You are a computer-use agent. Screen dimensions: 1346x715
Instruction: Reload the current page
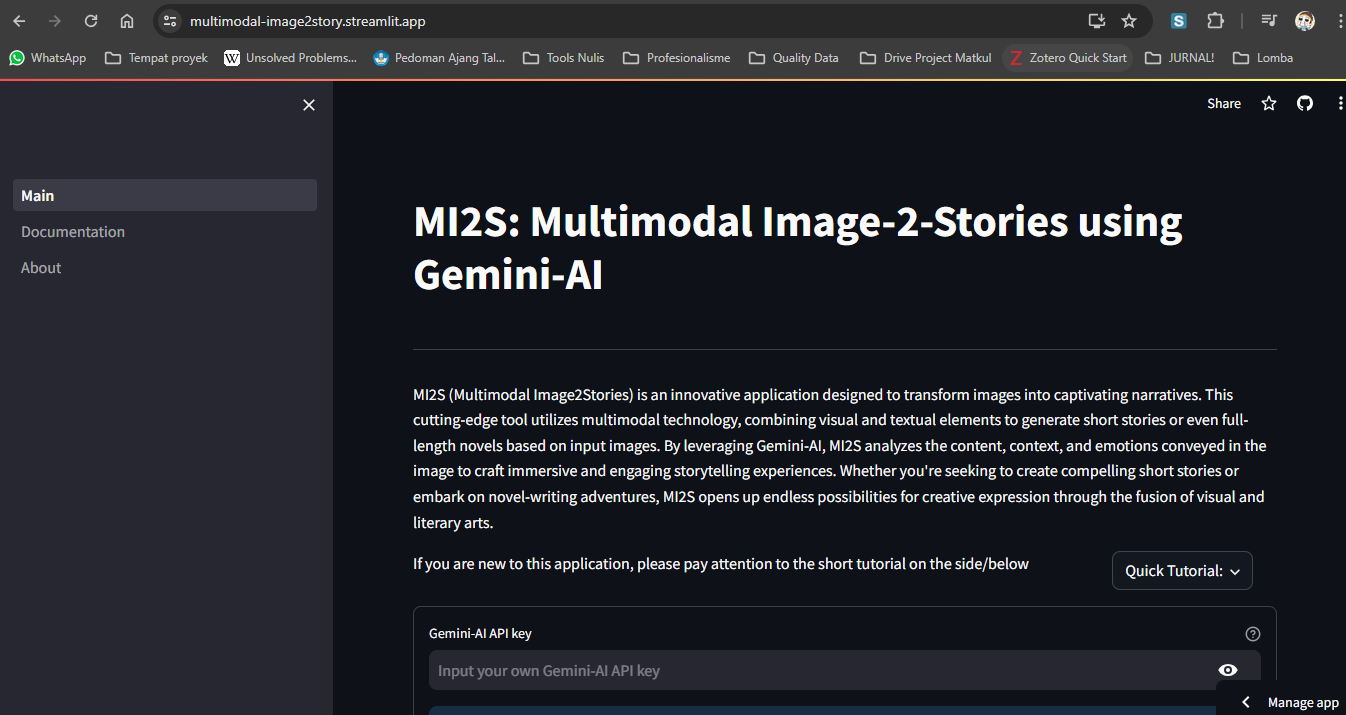tap(91, 21)
